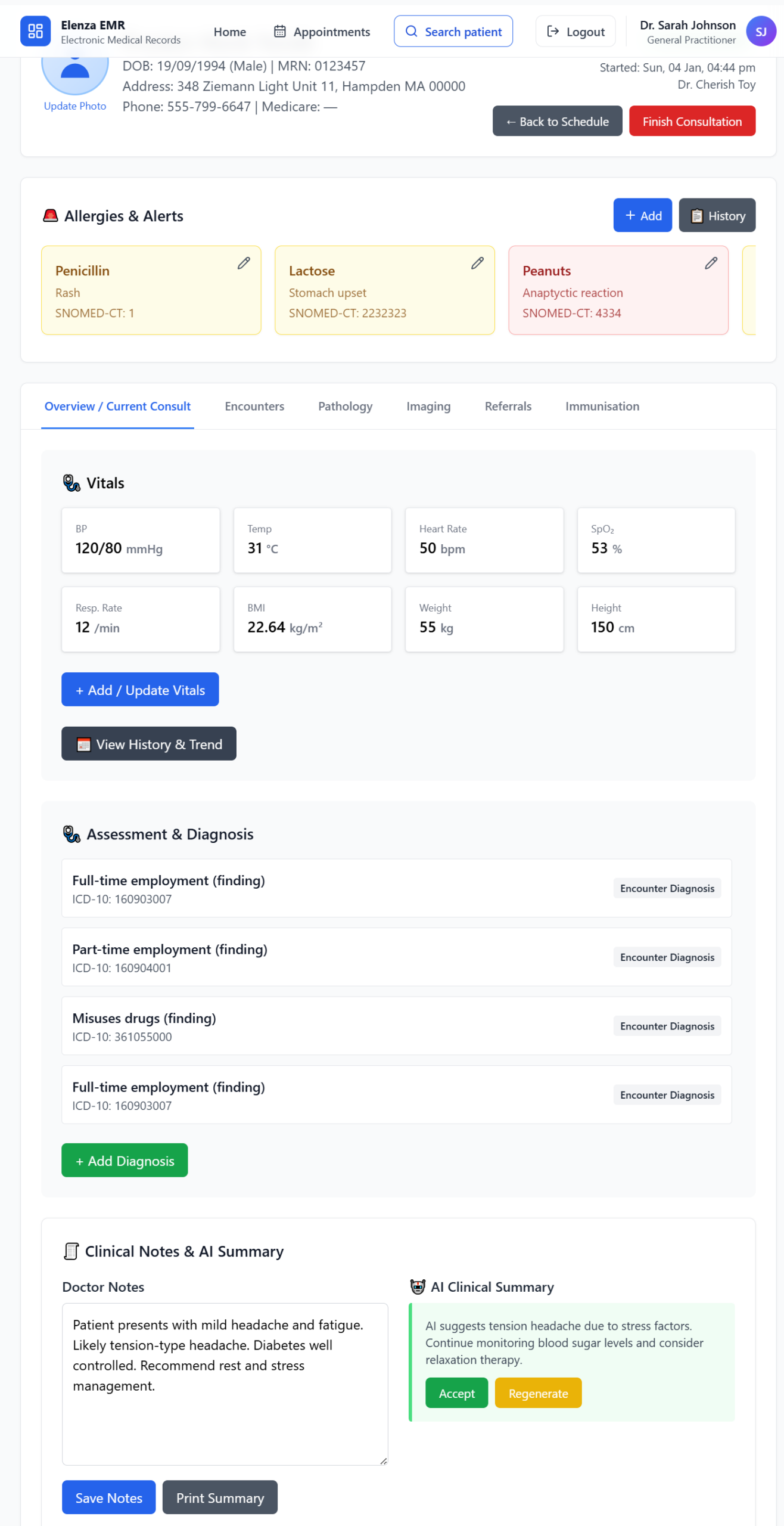The height and width of the screenshot is (1526, 784).
Task: Open Appointments from the top navigation
Action: pyautogui.click(x=322, y=32)
